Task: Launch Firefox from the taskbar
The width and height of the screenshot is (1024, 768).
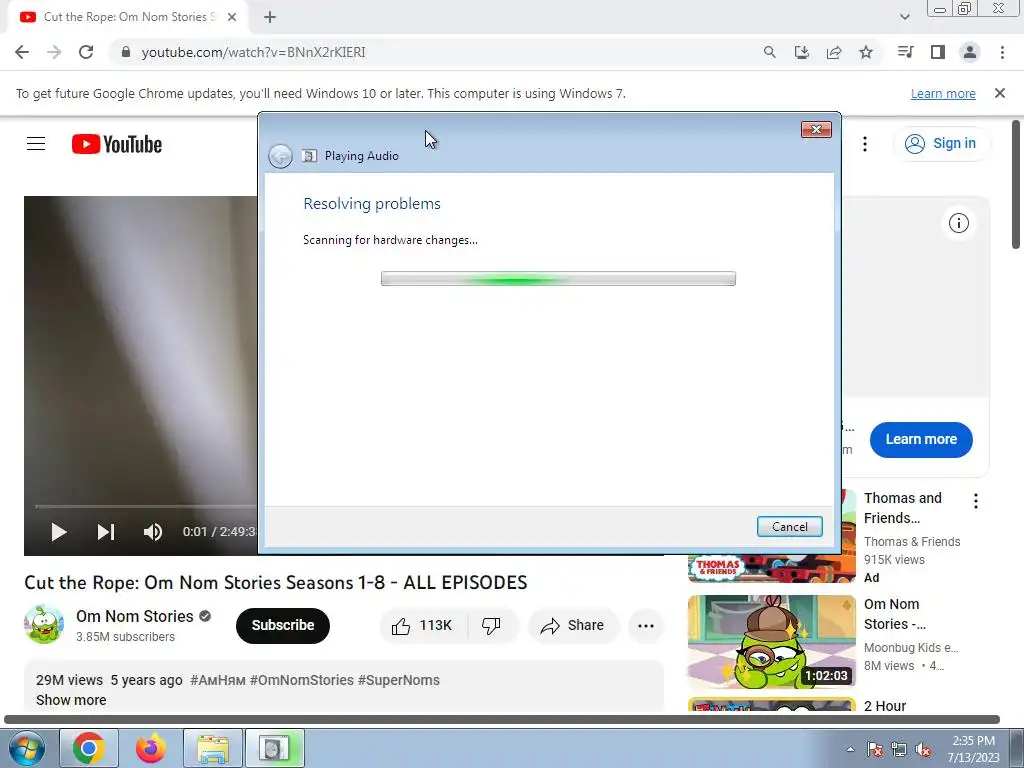Action: click(x=151, y=748)
